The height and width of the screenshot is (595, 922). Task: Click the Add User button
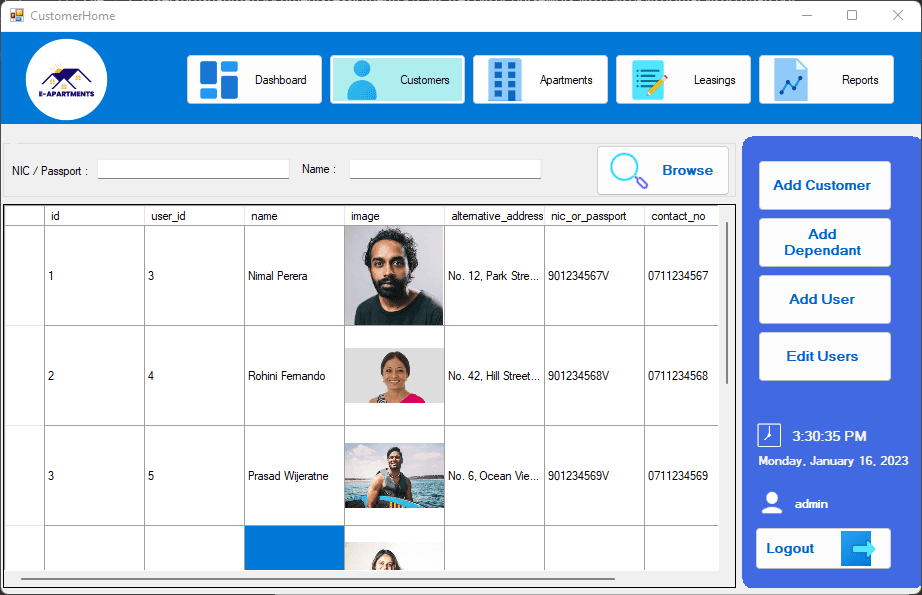[824, 299]
